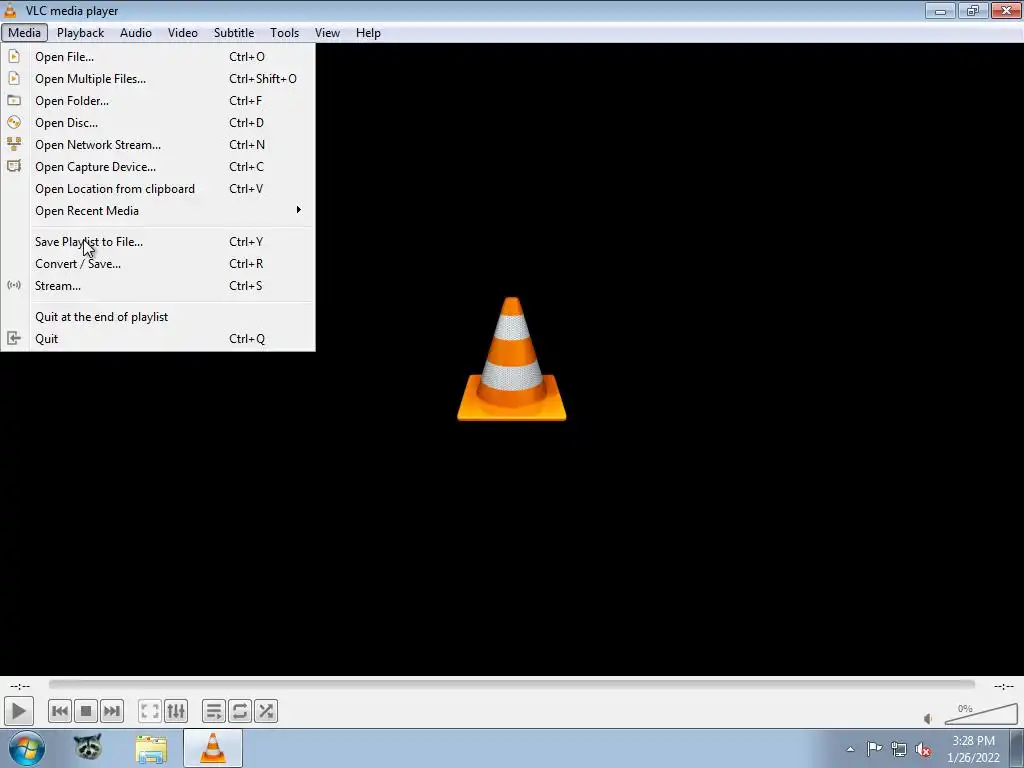Mute audio via the speaker icon

(928, 719)
